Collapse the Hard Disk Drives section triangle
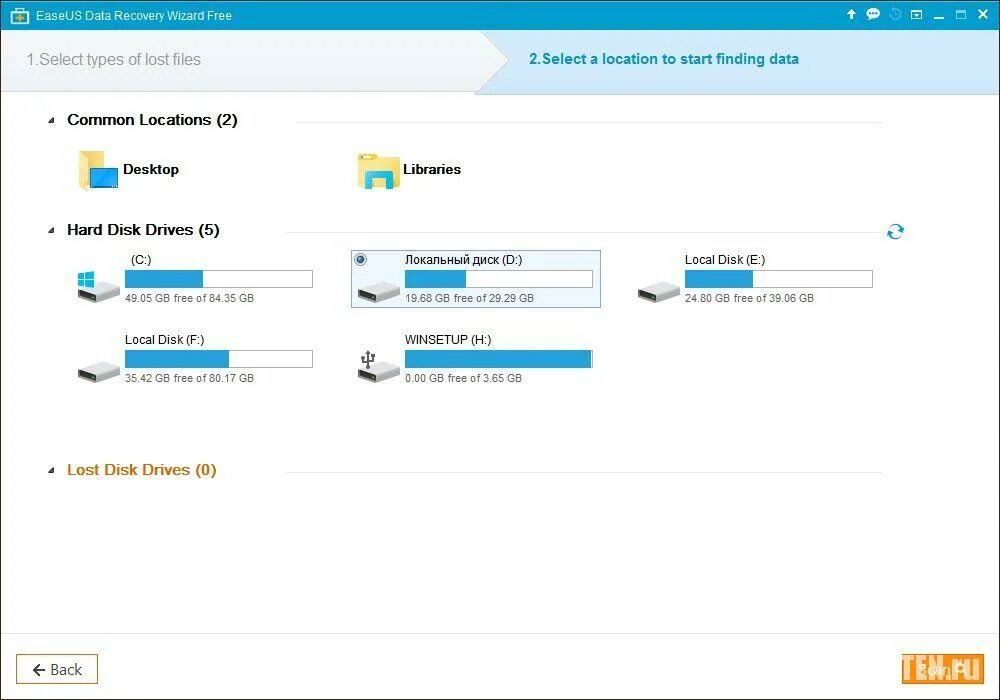This screenshot has width=1000, height=700. coord(52,231)
